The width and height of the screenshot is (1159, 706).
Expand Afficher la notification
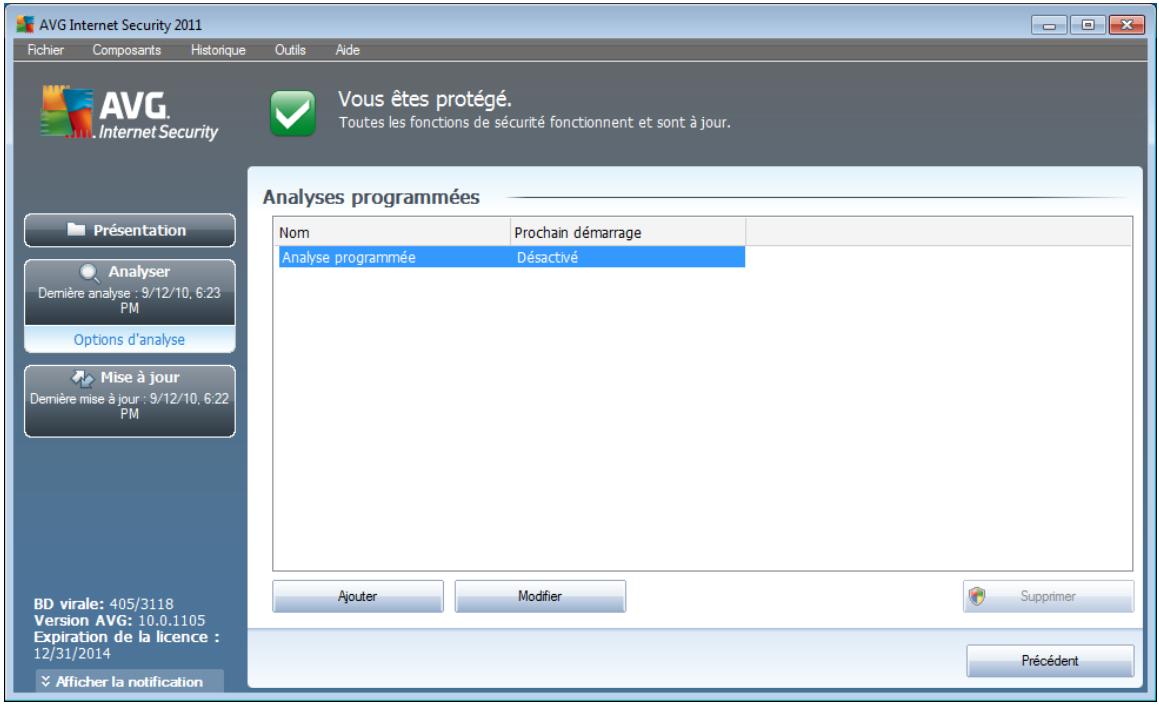(129, 681)
